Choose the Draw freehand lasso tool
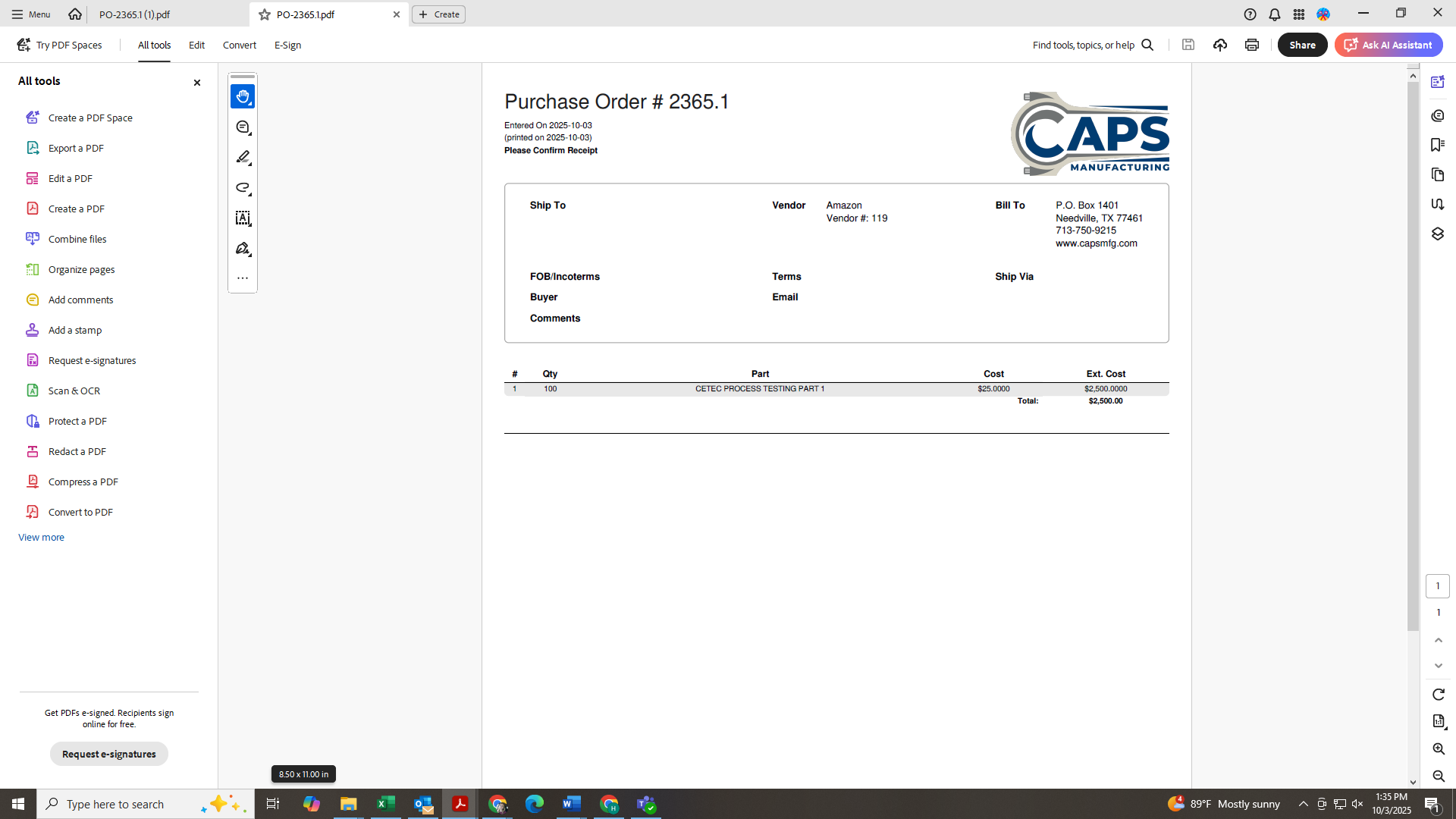The height and width of the screenshot is (819, 1456). [x=243, y=188]
